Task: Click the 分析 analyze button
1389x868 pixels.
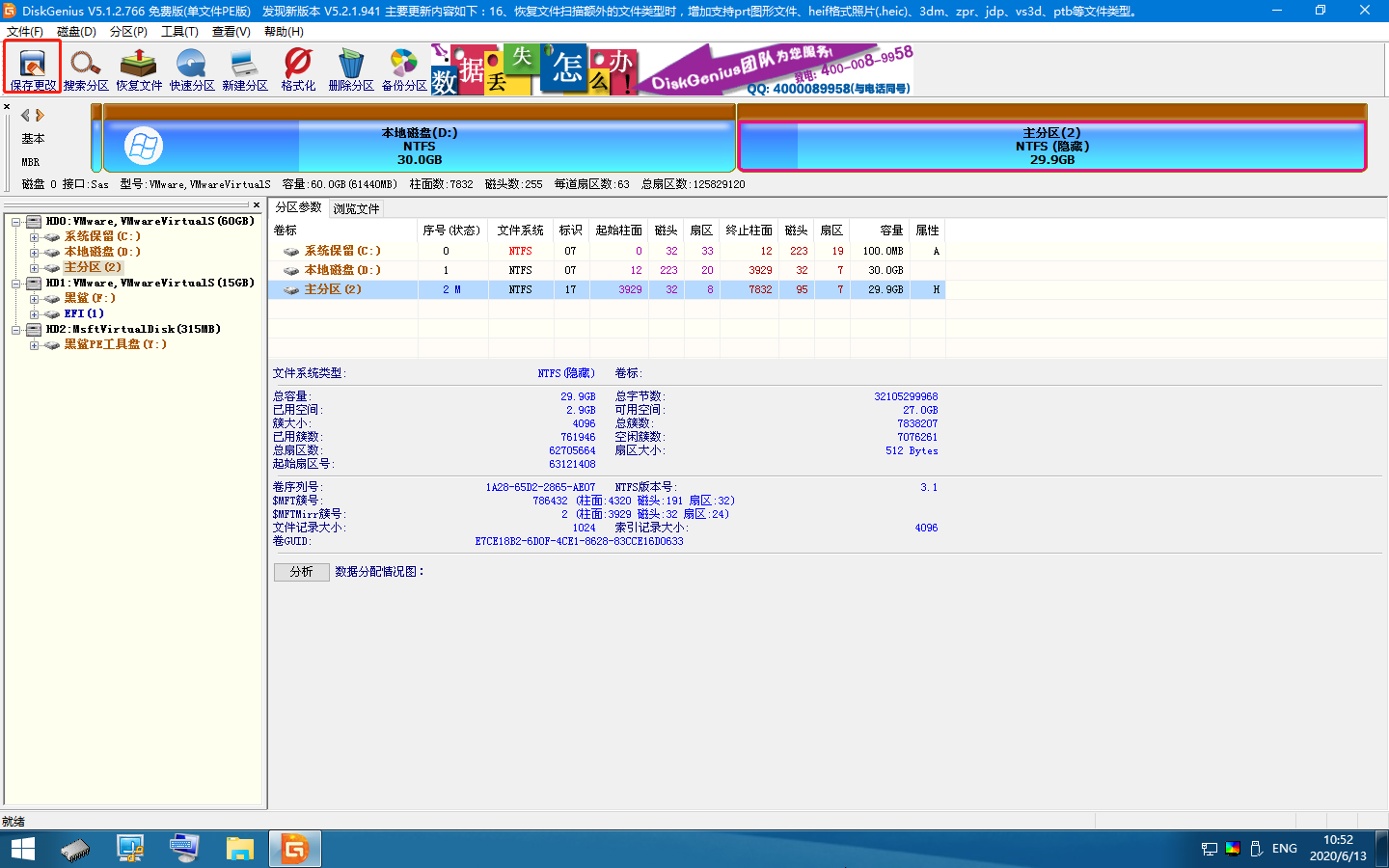Action: coord(302,572)
